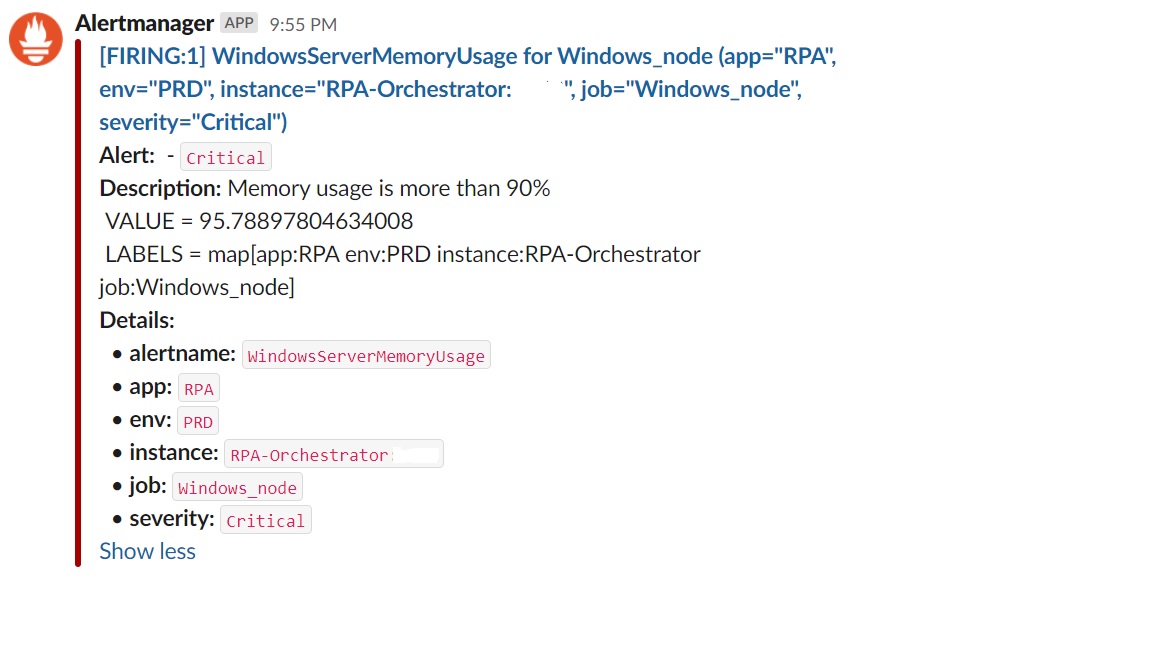Click the RPA app code badge

point(198,388)
